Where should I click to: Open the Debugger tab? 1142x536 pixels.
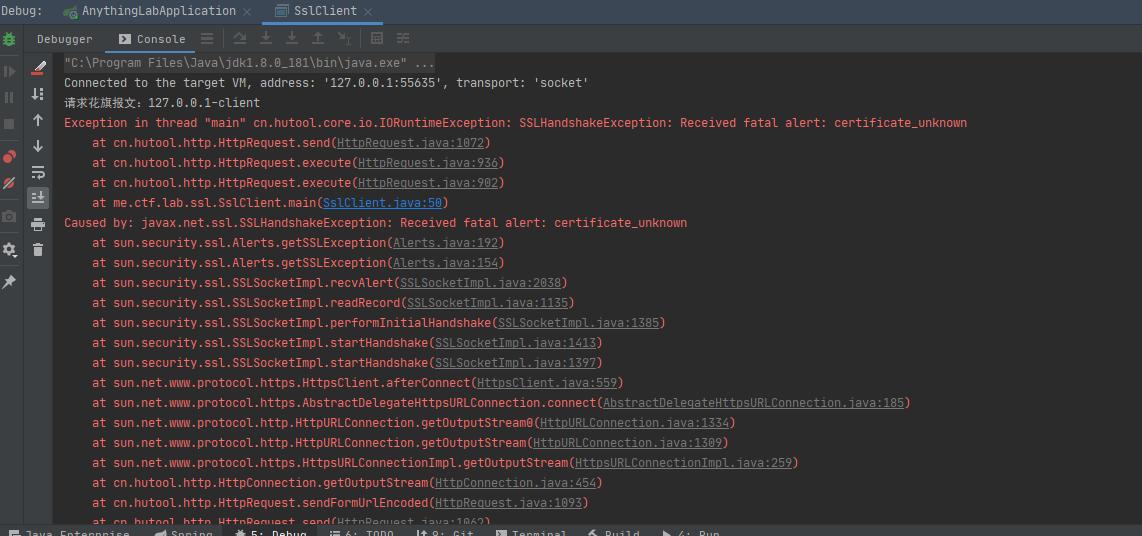[x=65, y=39]
